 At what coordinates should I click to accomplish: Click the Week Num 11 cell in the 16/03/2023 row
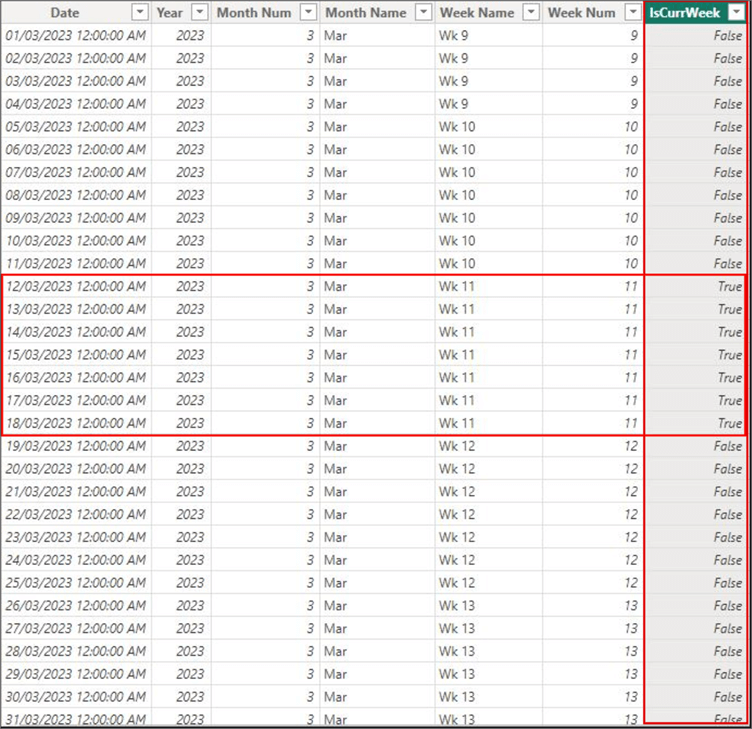[x=593, y=378]
